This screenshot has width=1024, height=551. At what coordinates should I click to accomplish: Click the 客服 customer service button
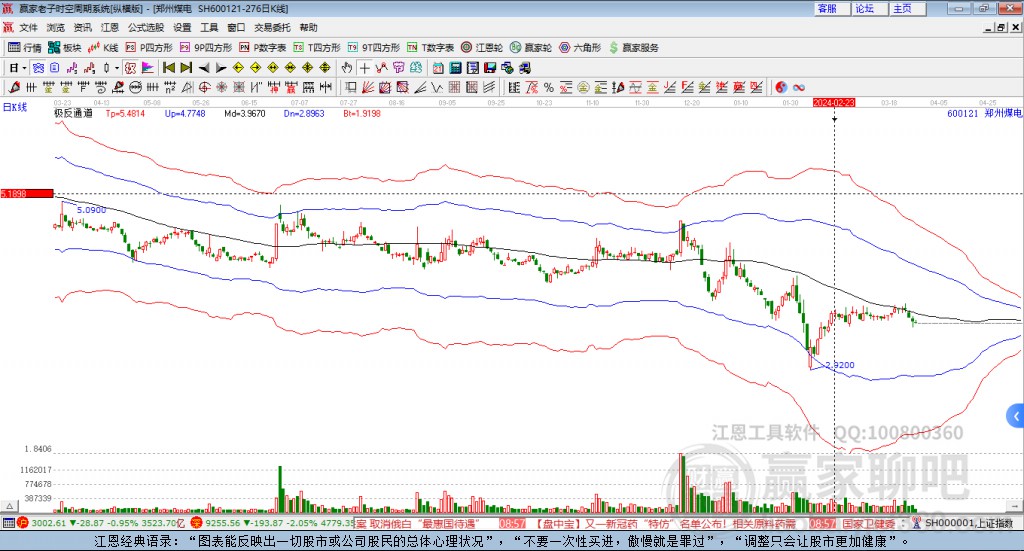tap(827, 8)
